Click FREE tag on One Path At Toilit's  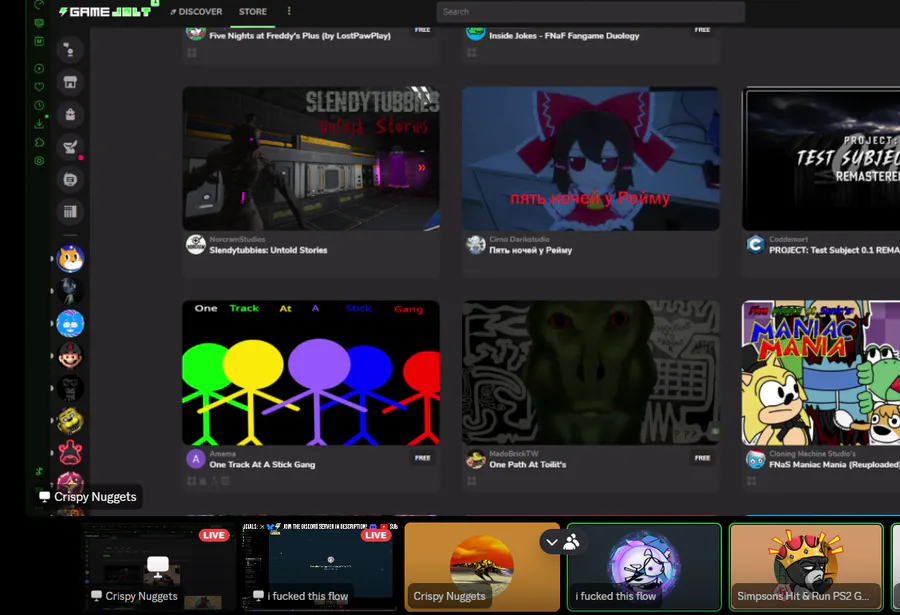(702, 458)
